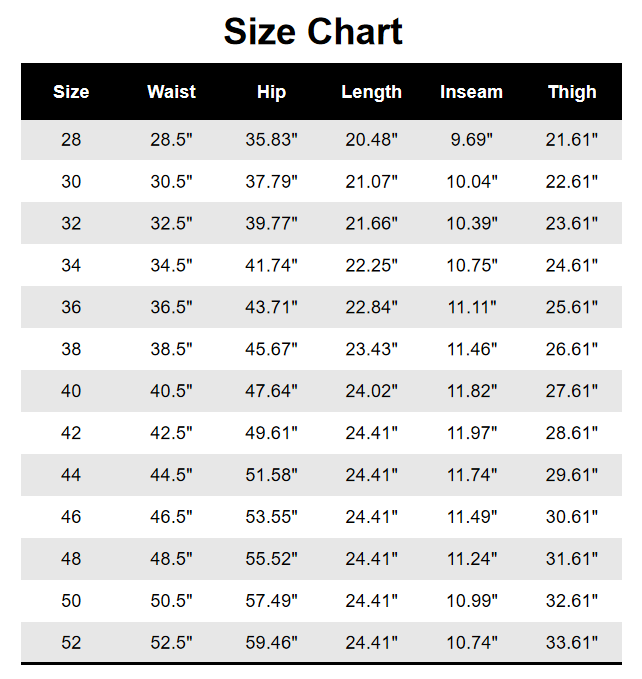The image size is (642, 679).
Task: Select the 46.5" waist measurement
Action: (171, 518)
